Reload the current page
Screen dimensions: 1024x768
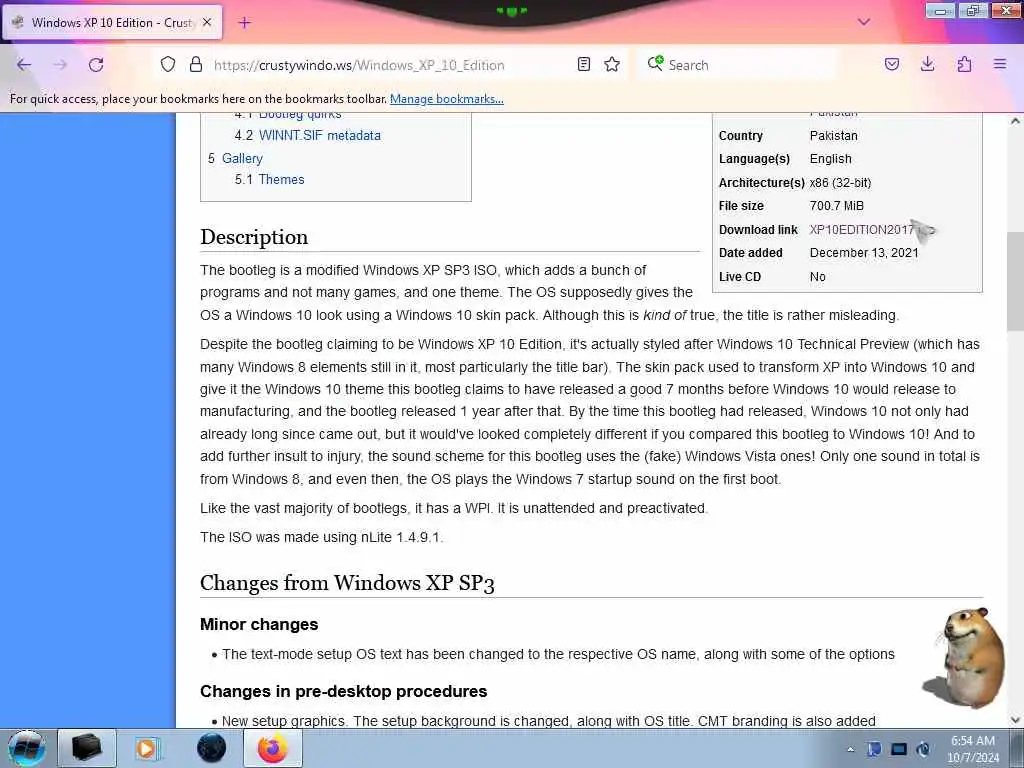96,65
